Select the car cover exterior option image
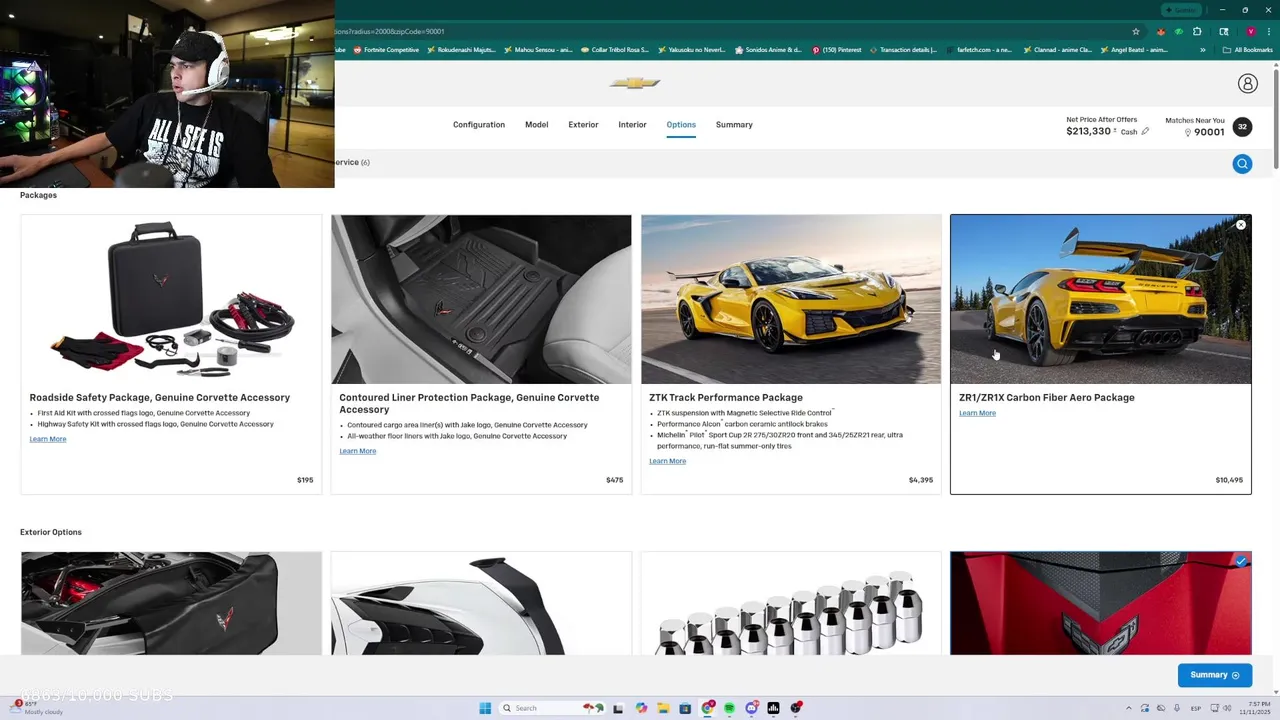This screenshot has height=720, width=1280. 171,604
